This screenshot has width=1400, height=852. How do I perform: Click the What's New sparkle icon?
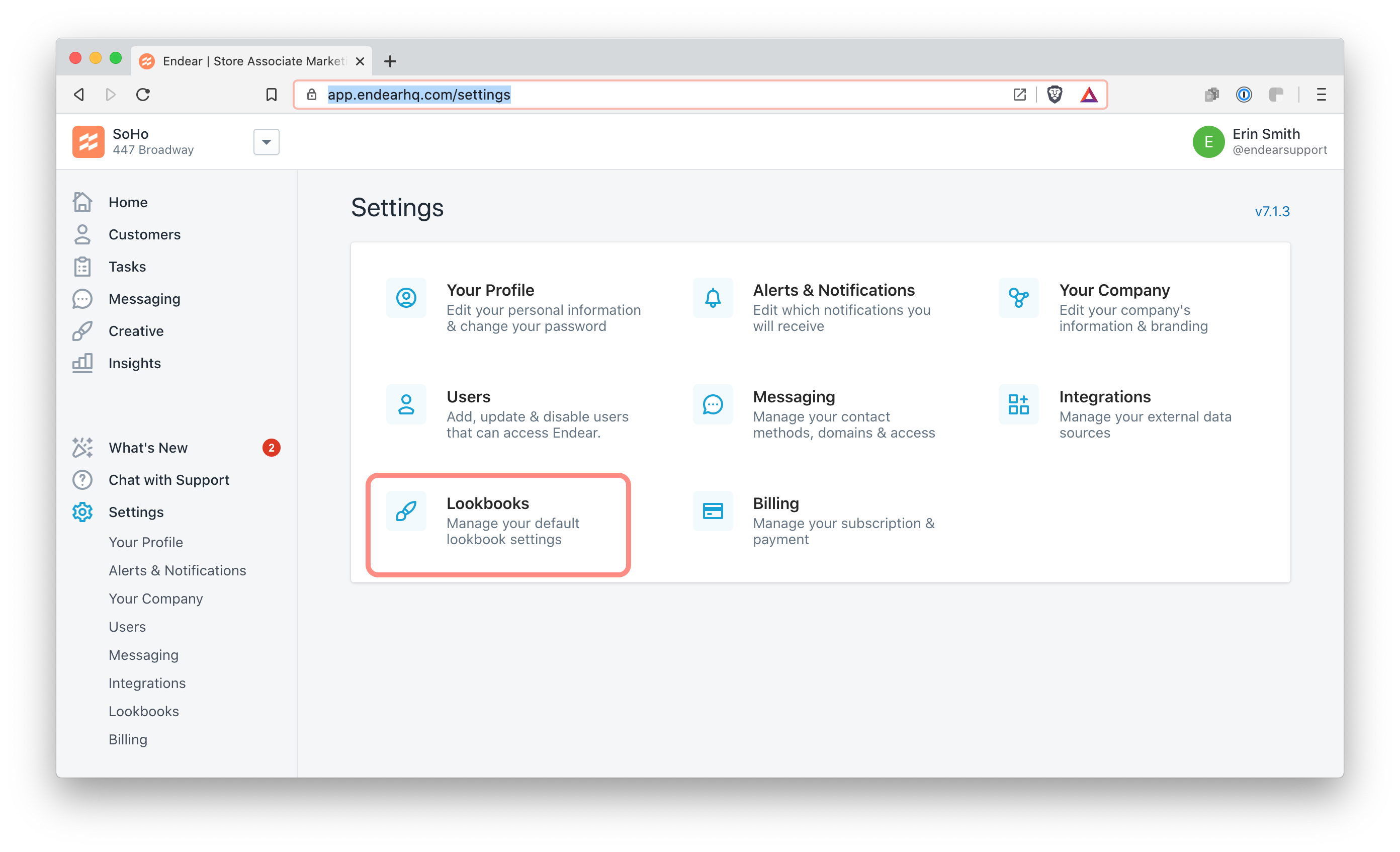(82, 447)
